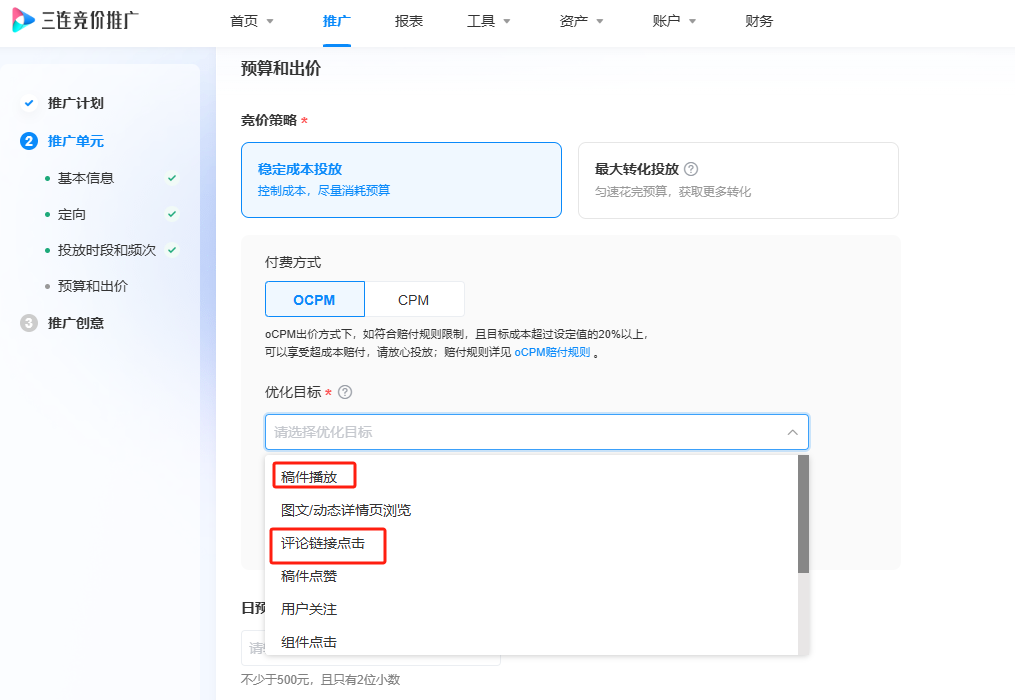This screenshot has width=1015, height=700.
Task: Click the checkmark beside 投放时段和频次
Action: point(172,250)
